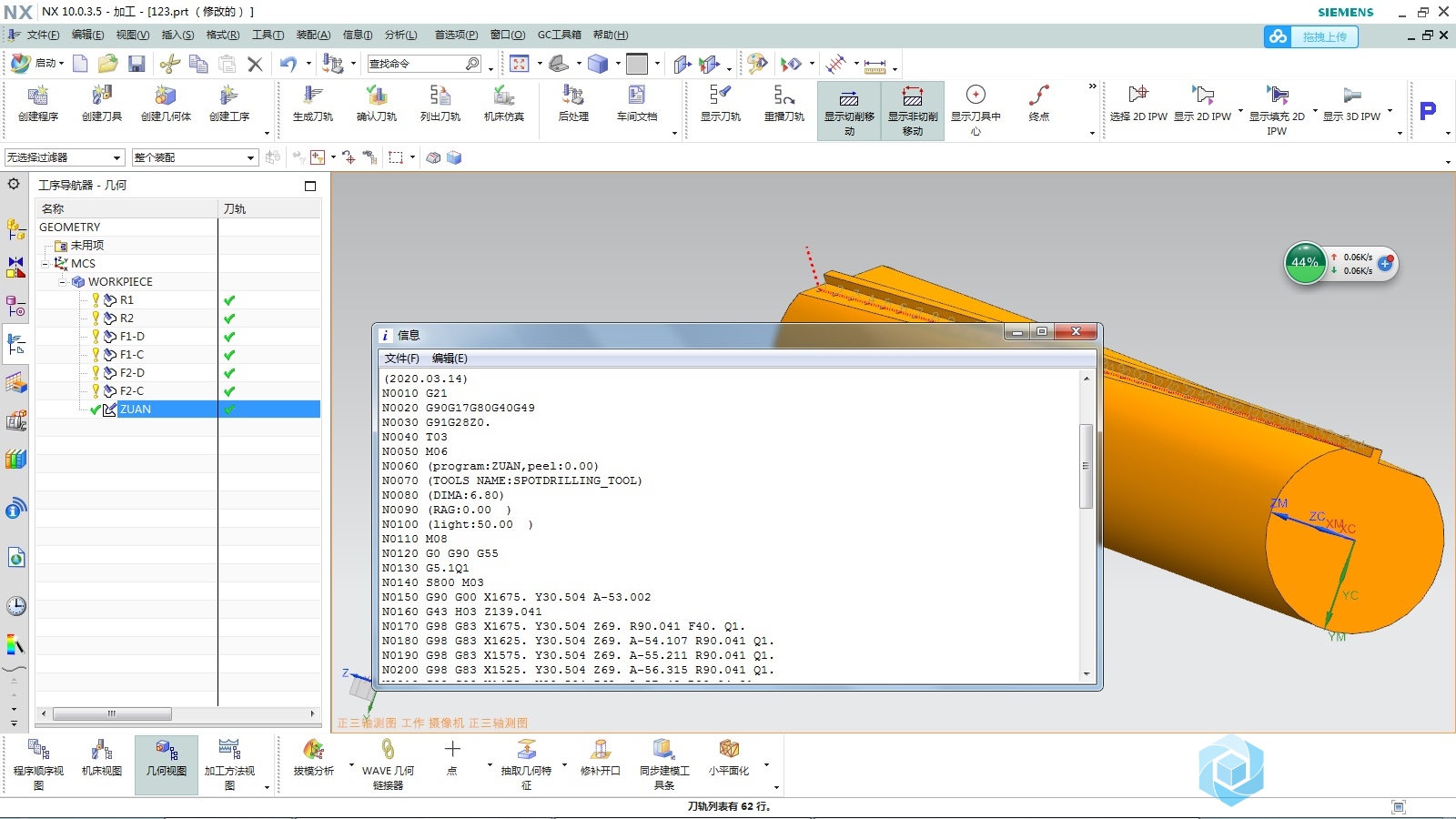Open 视图(V) menu

(x=133, y=35)
